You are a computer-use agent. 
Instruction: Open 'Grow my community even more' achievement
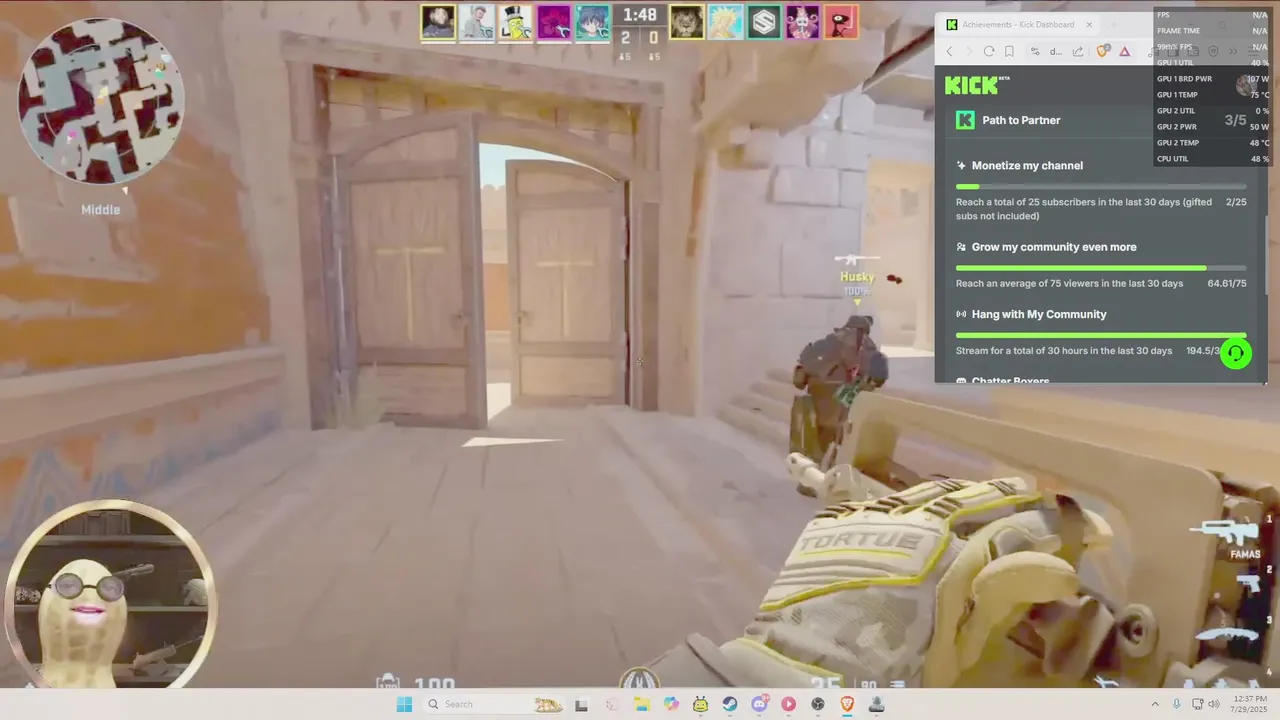[1054, 247]
